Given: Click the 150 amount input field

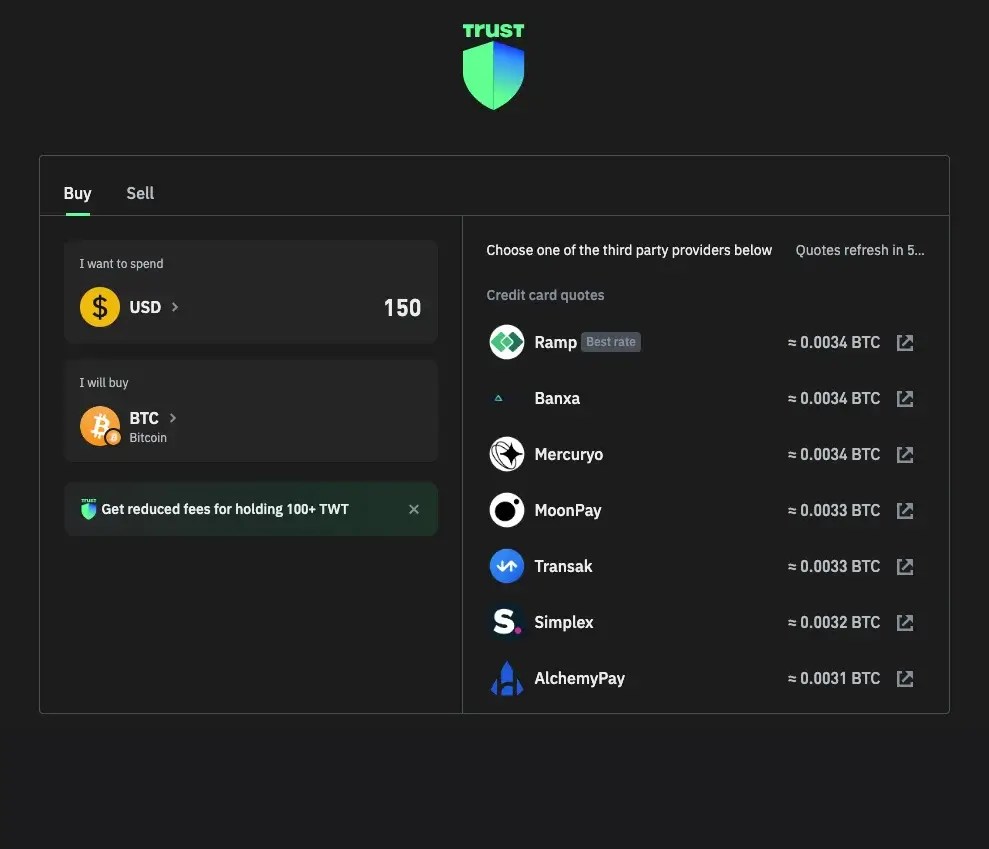Looking at the screenshot, I should [x=401, y=307].
